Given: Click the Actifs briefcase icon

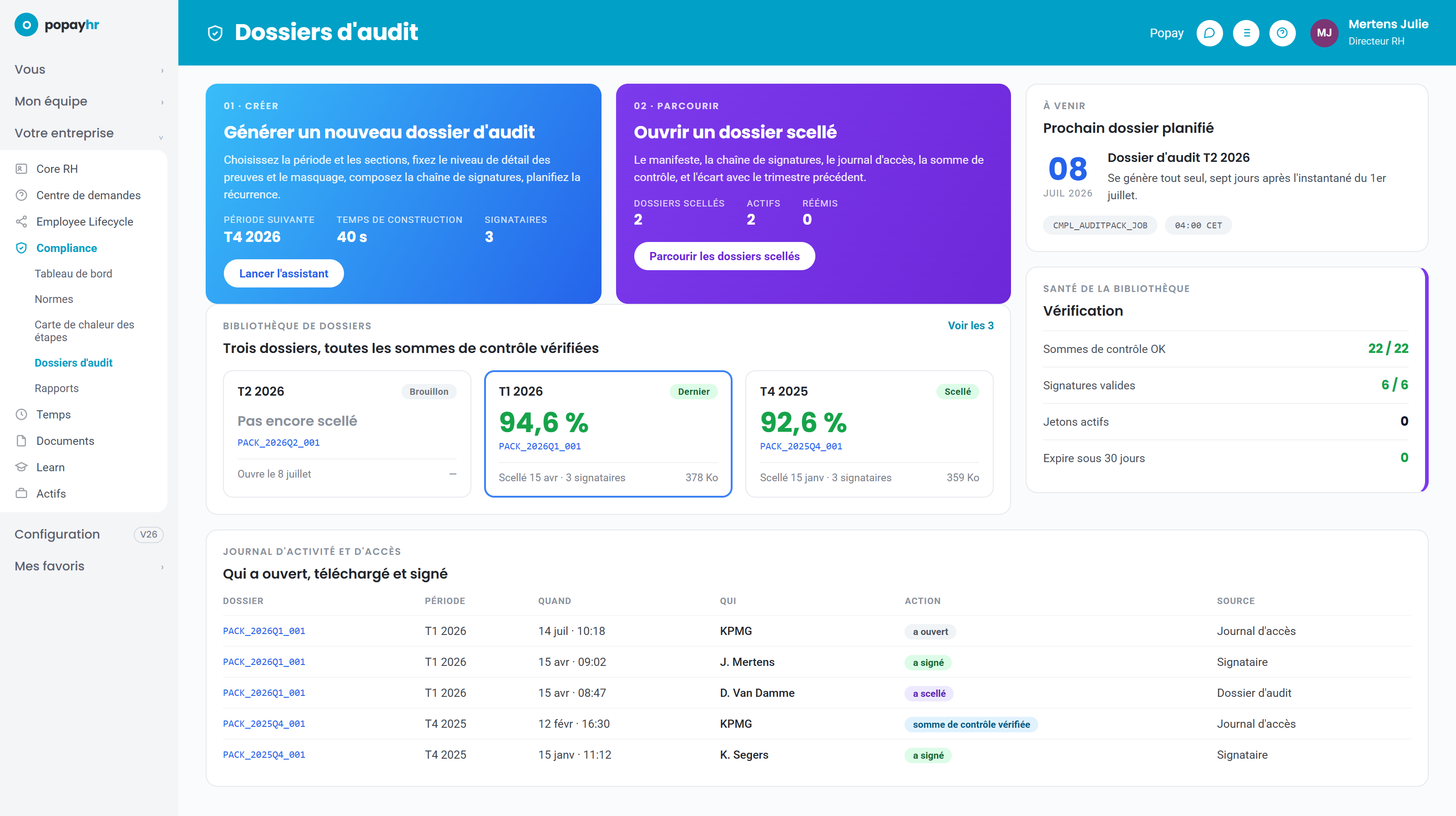Looking at the screenshot, I should (x=21, y=494).
